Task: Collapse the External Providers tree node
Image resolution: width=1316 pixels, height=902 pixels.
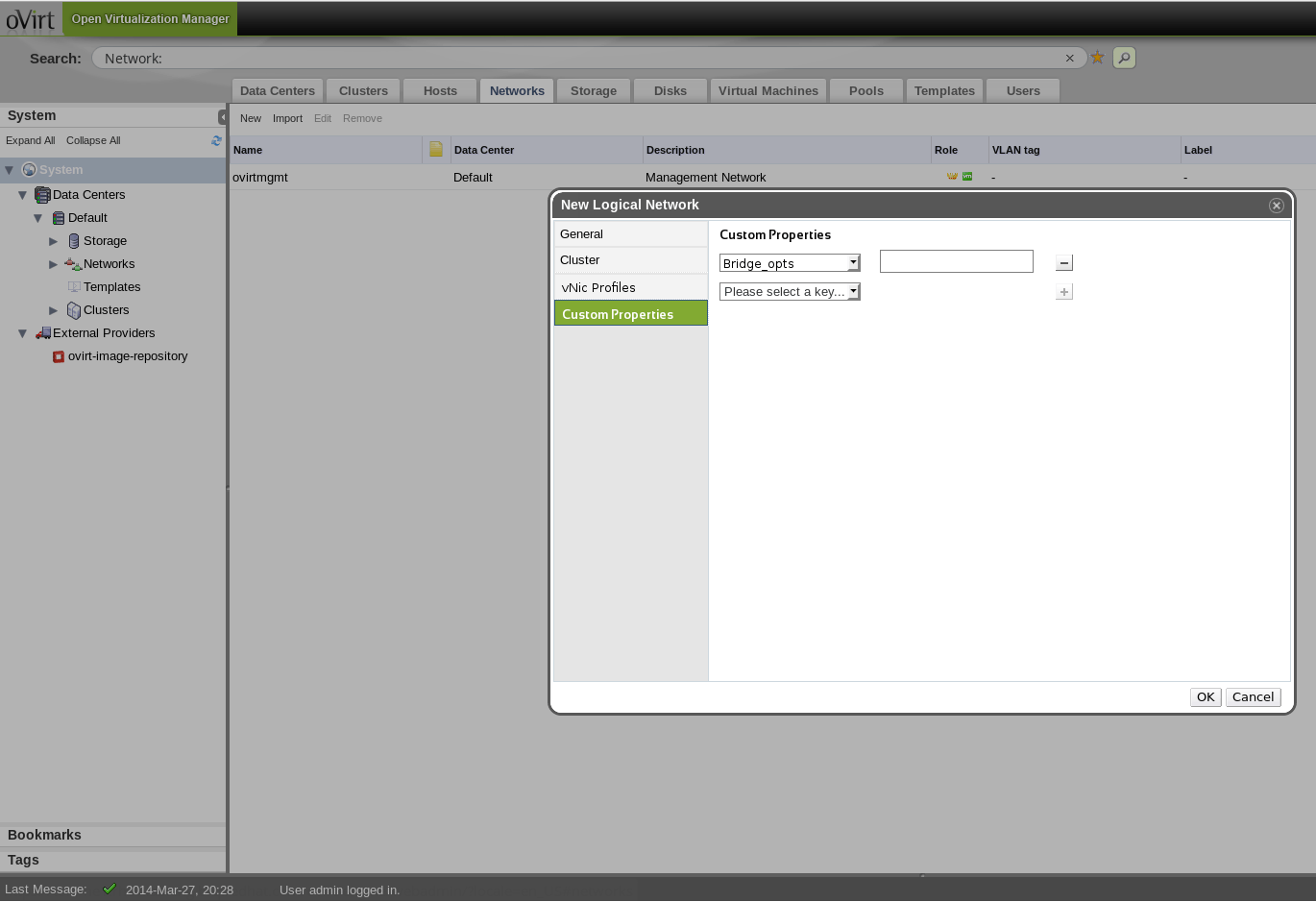Action: [x=23, y=333]
